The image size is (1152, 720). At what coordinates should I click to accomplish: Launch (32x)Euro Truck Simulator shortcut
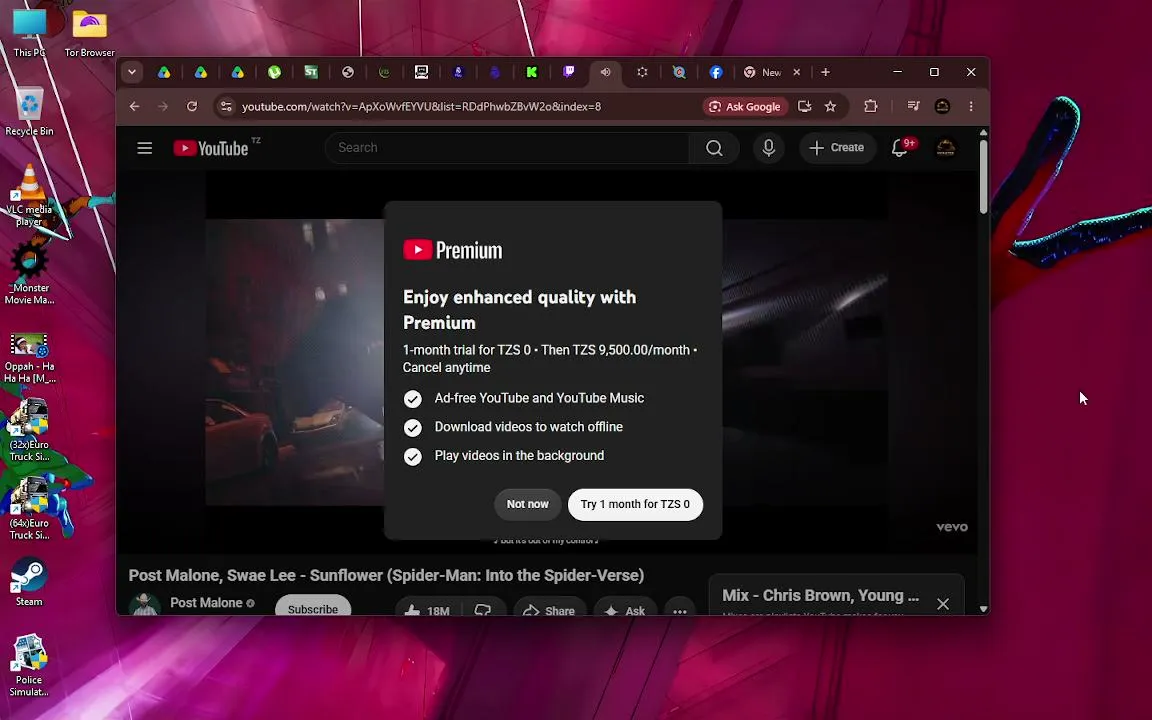[29, 431]
